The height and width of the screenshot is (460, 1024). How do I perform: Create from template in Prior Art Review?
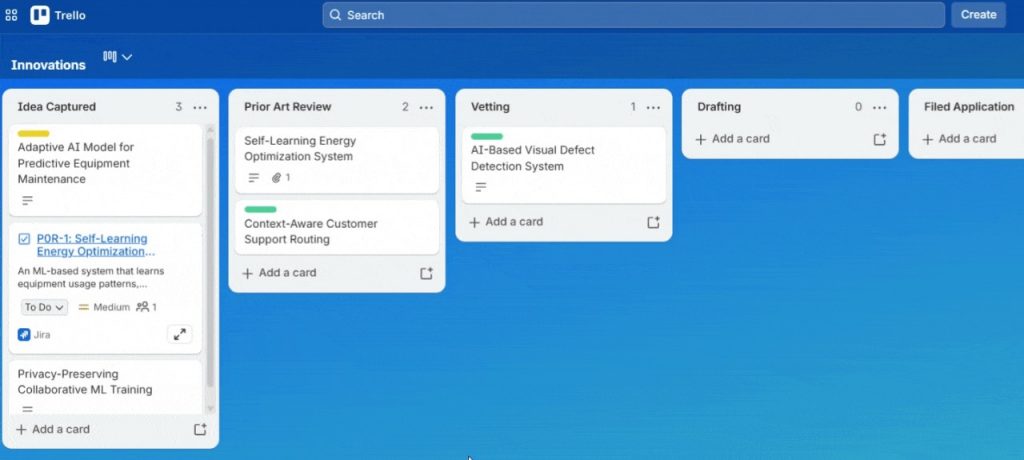coord(426,273)
